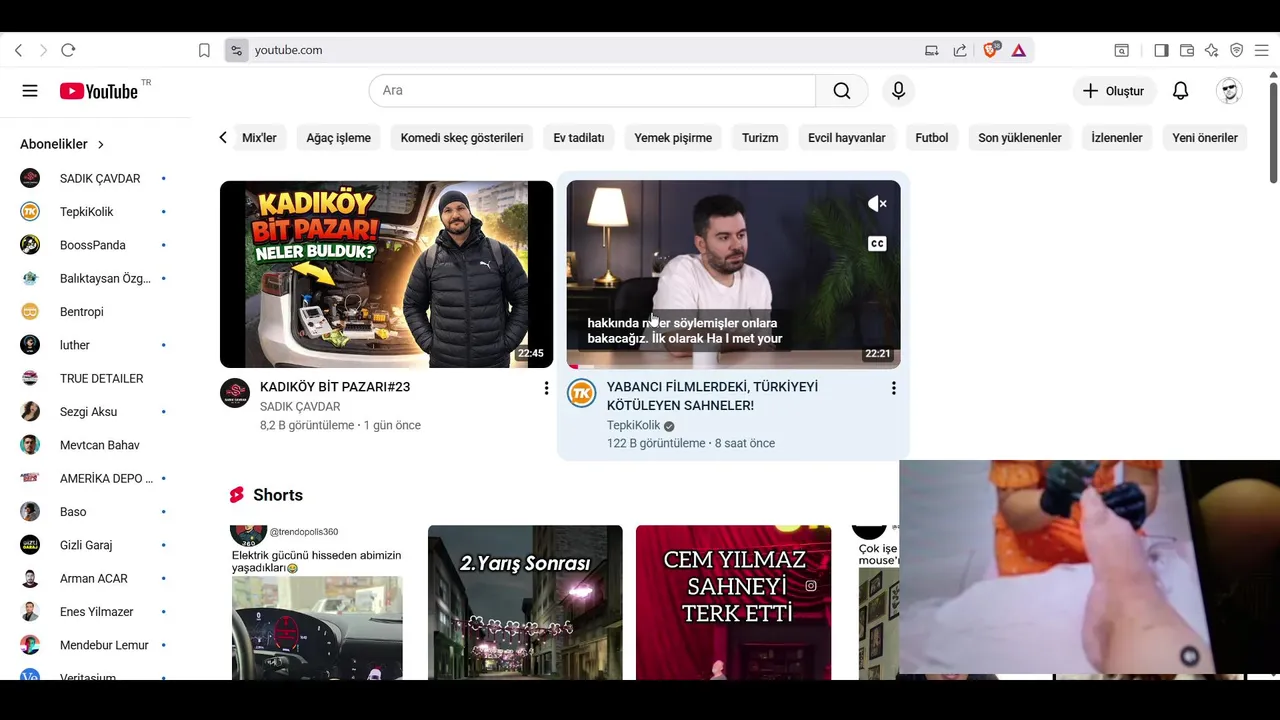The width and height of the screenshot is (1280, 720).
Task: Open the Brave VPN shield icon
Action: (x=1237, y=50)
